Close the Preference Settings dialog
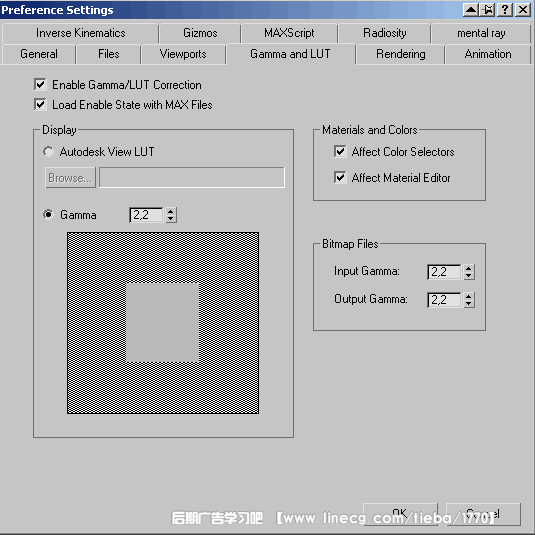 (x=523, y=10)
